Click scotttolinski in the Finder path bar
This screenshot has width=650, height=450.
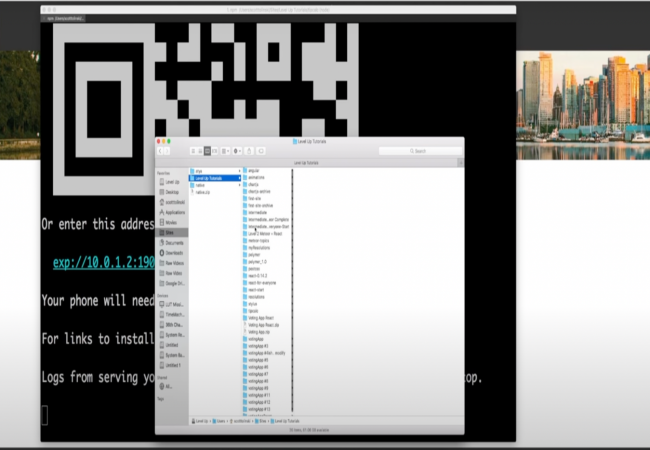pos(240,421)
